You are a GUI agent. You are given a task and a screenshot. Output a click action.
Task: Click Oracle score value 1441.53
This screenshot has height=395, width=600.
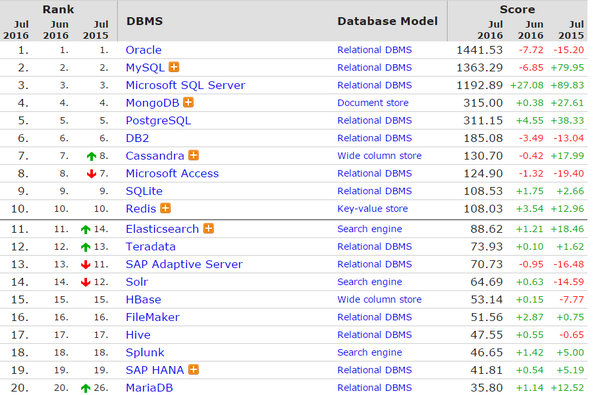coord(479,50)
